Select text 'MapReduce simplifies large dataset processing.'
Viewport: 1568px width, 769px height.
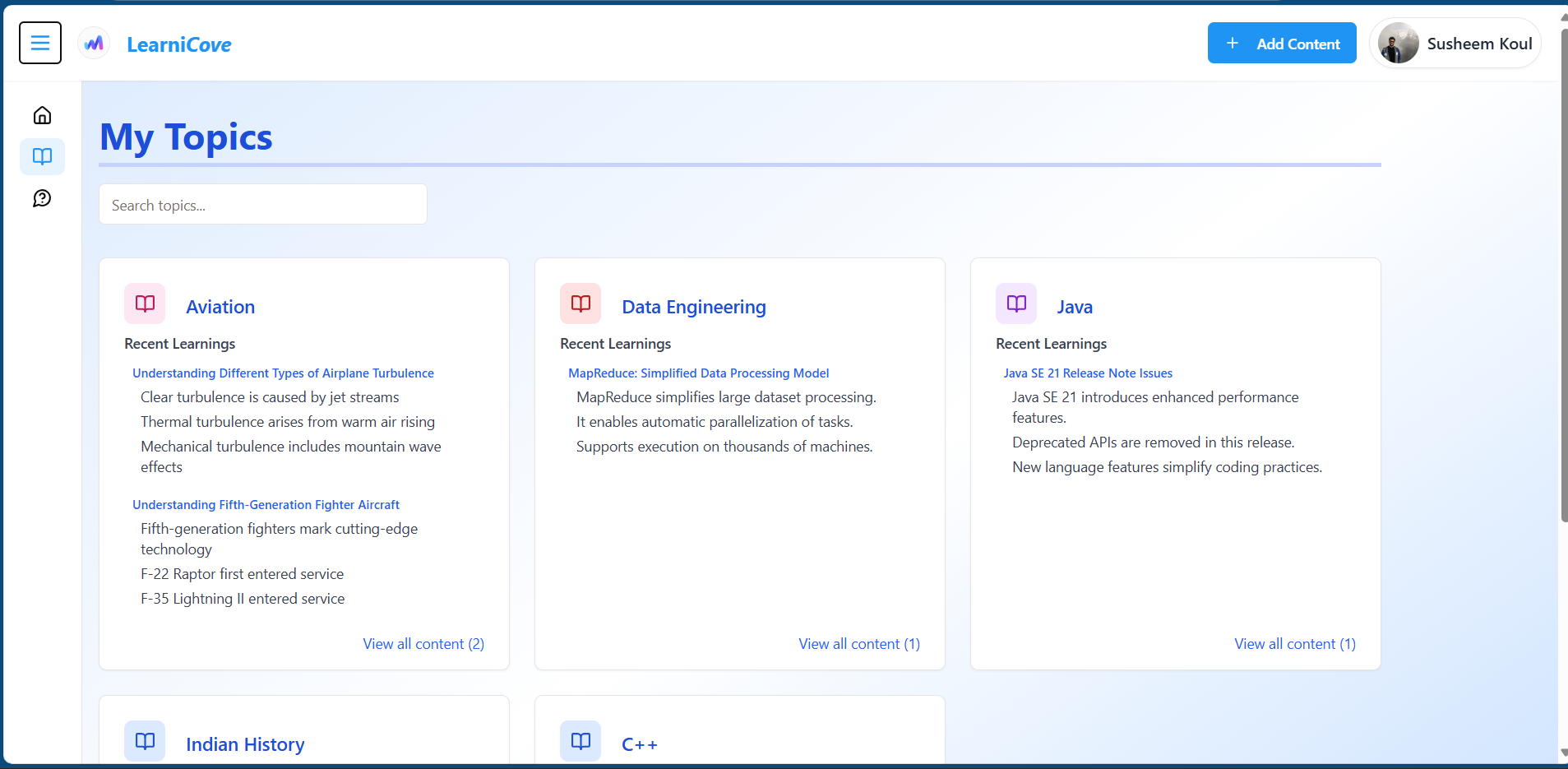pos(726,397)
